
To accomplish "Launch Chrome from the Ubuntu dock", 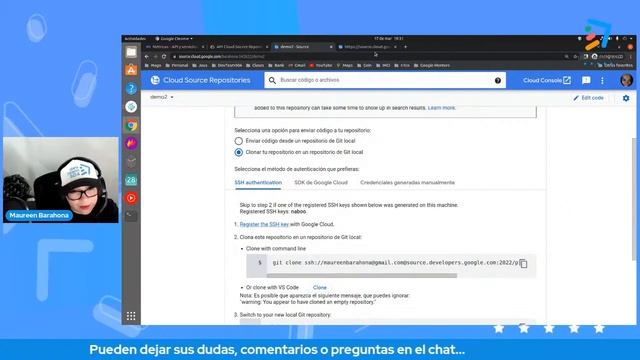I will tap(131, 125).
